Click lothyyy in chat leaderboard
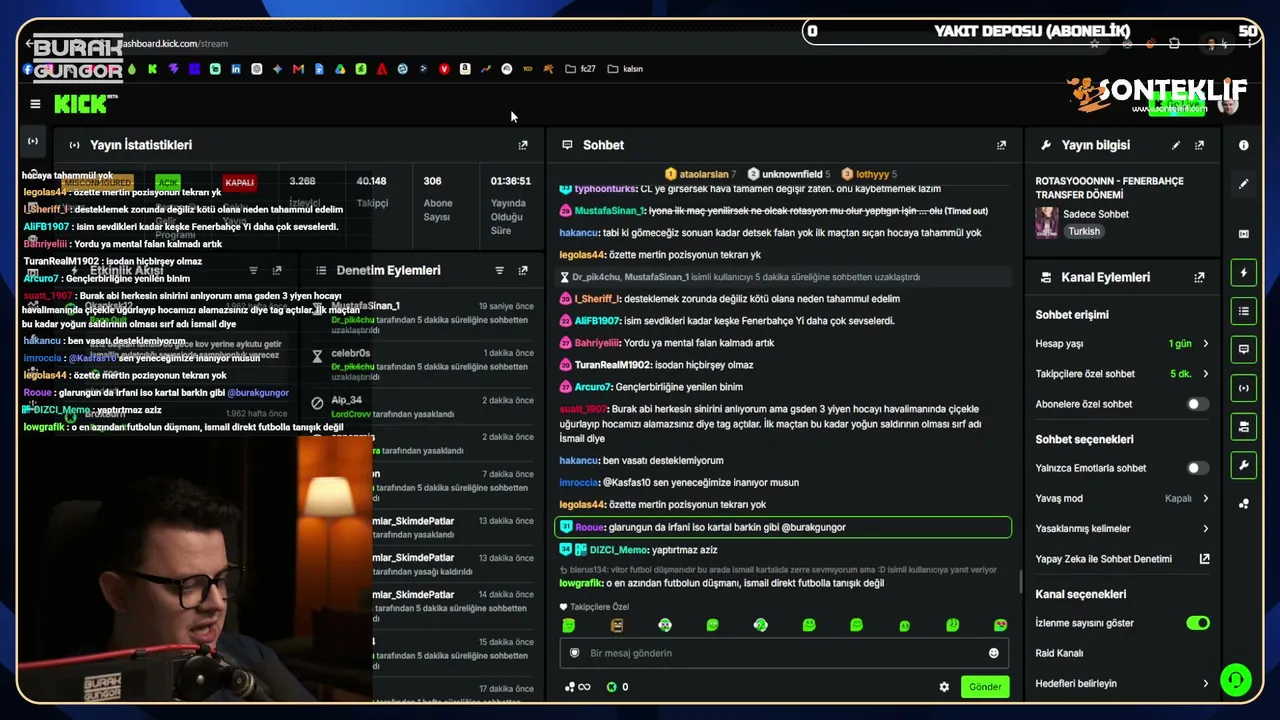 tap(872, 174)
